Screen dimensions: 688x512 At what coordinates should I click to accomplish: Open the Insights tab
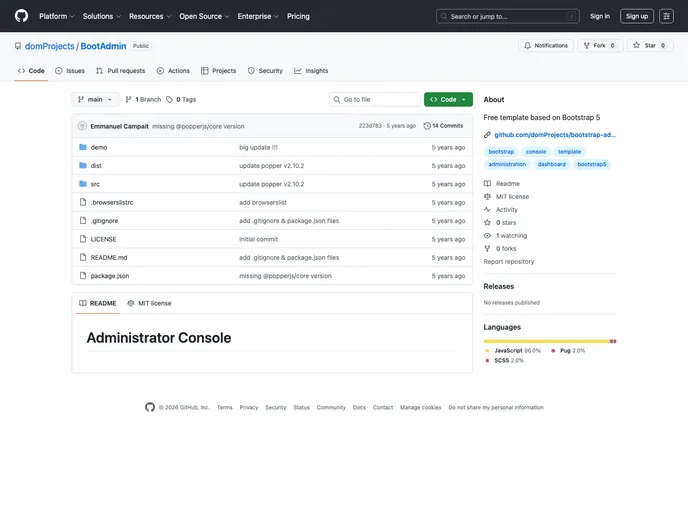click(311, 71)
